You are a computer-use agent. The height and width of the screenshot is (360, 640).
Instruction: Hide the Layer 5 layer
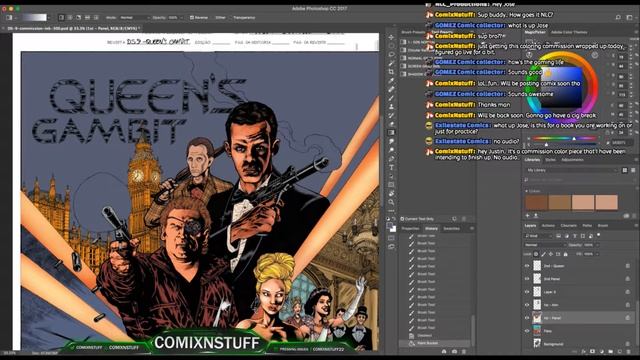[527, 292]
